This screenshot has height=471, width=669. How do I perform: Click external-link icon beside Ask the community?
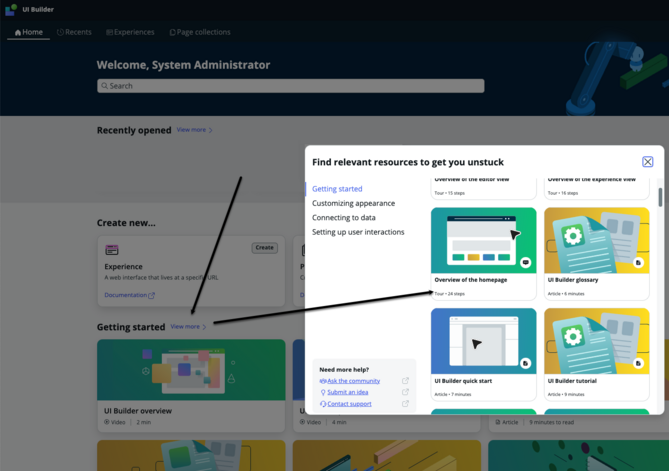click(x=405, y=381)
